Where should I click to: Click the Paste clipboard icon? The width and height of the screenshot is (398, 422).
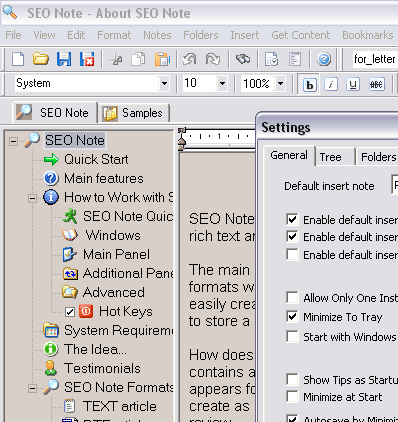point(162,59)
